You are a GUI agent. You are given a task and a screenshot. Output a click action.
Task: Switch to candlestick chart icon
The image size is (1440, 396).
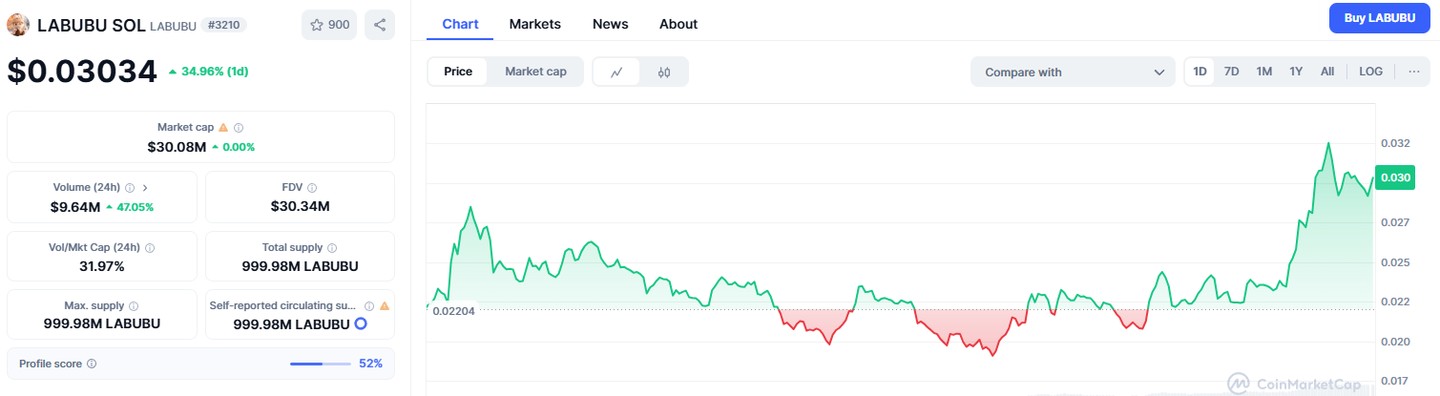click(664, 72)
